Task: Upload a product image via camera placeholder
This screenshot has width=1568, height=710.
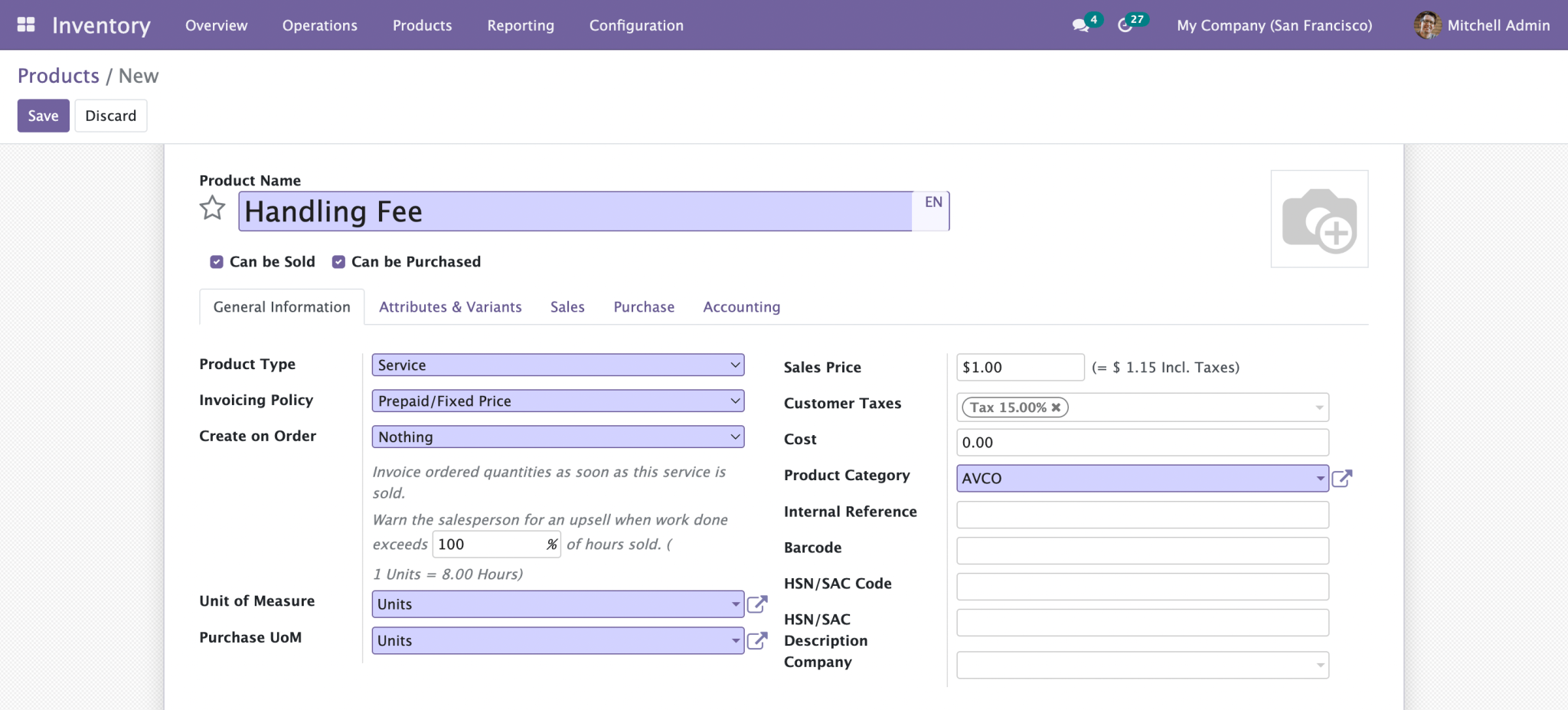Action: click(1318, 219)
